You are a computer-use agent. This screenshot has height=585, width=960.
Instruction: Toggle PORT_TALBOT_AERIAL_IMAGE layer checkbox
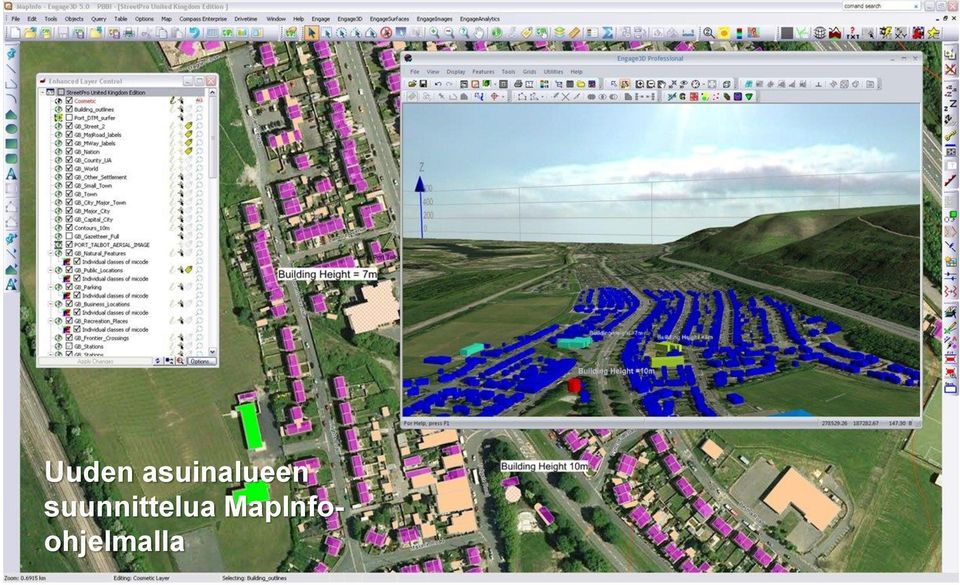tap(69, 245)
